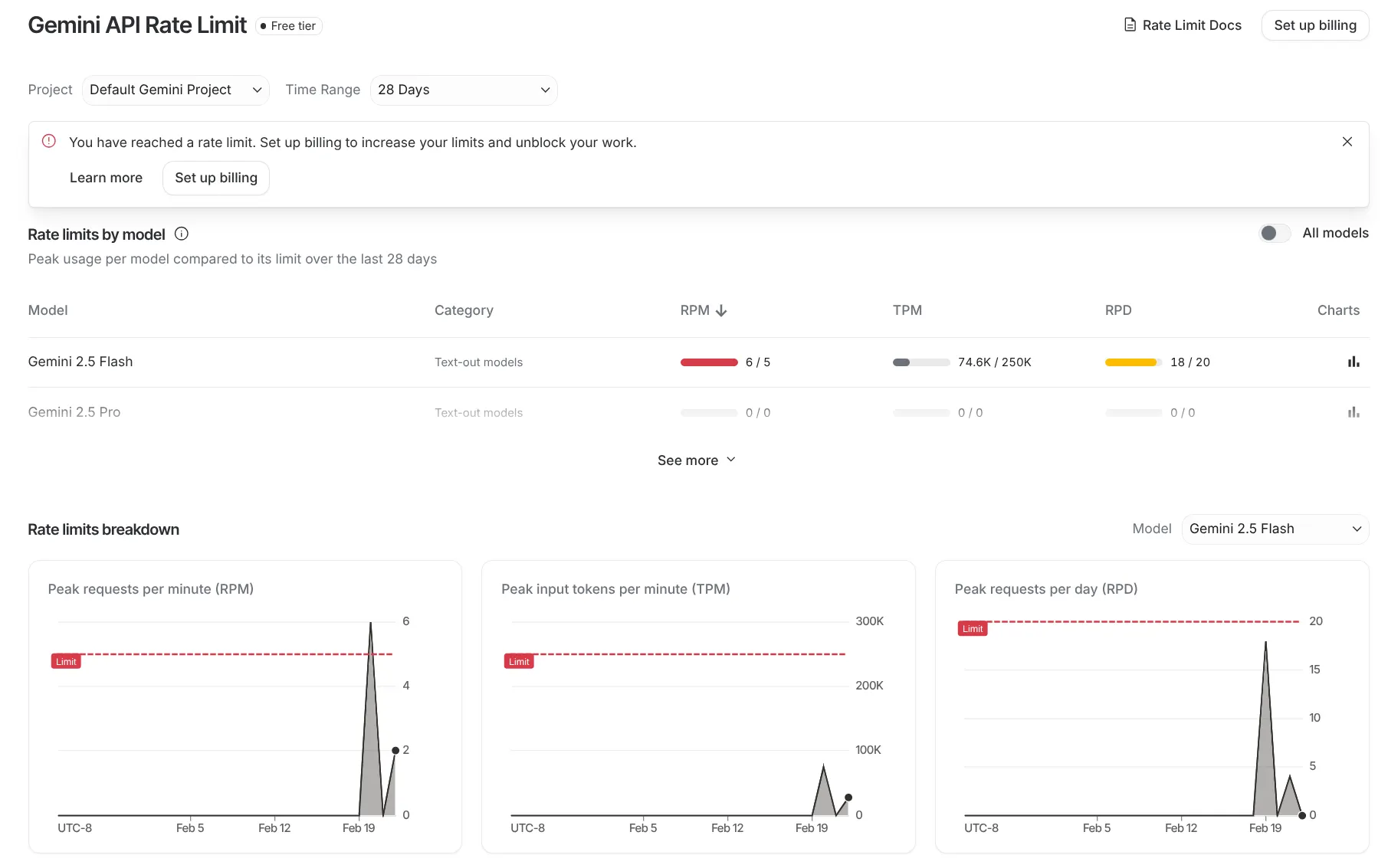Viewport: 1388px width, 868px height.
Task: Click the Text-out models category for Gemini 2.5 Flash
Action: tap(479, 362)
